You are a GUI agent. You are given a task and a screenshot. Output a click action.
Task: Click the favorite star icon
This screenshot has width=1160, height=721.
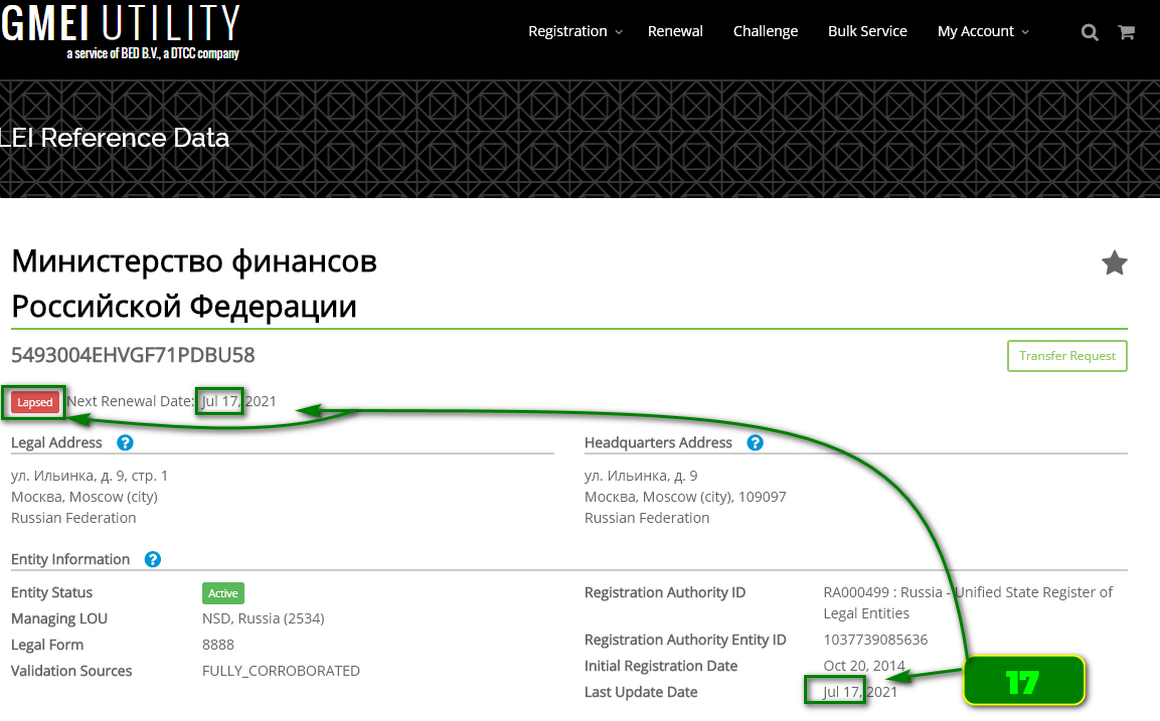coord(1114,263)
